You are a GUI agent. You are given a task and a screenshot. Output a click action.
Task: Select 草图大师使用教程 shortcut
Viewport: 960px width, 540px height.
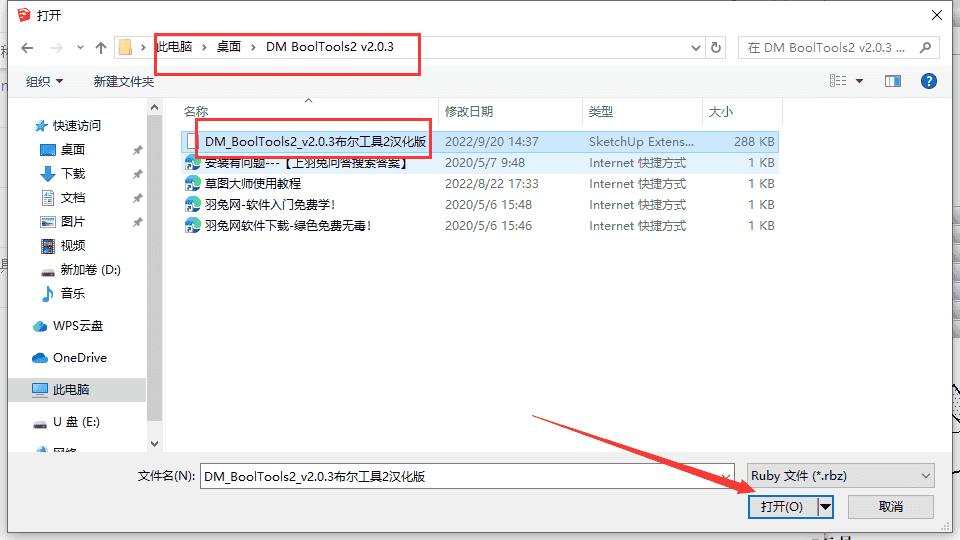pyautogui.click(x=253, y=184)
